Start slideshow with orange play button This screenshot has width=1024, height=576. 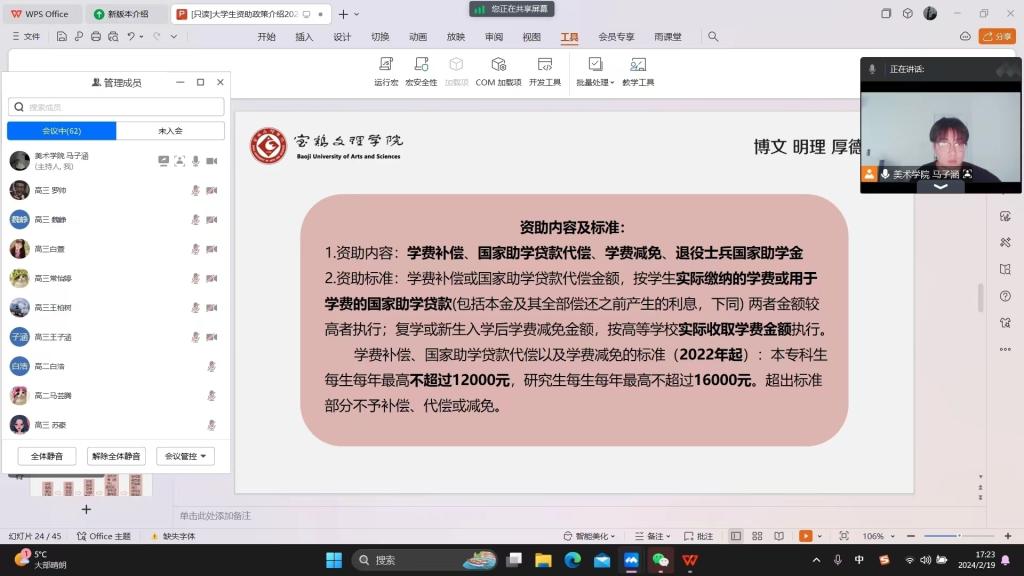[805, 536]
